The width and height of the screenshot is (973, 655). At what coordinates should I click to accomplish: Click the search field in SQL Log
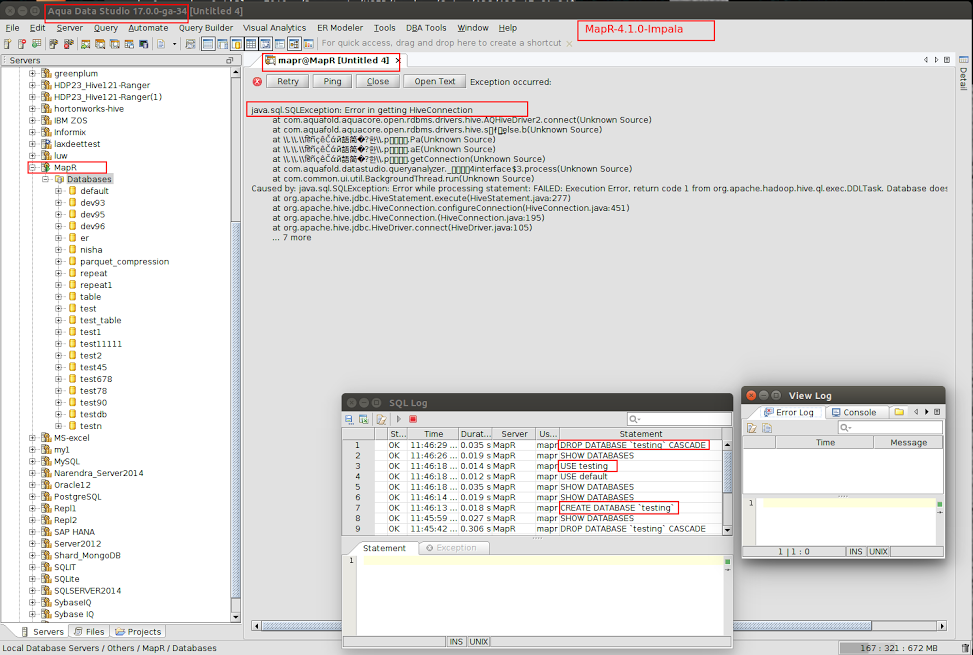(679, 419)
